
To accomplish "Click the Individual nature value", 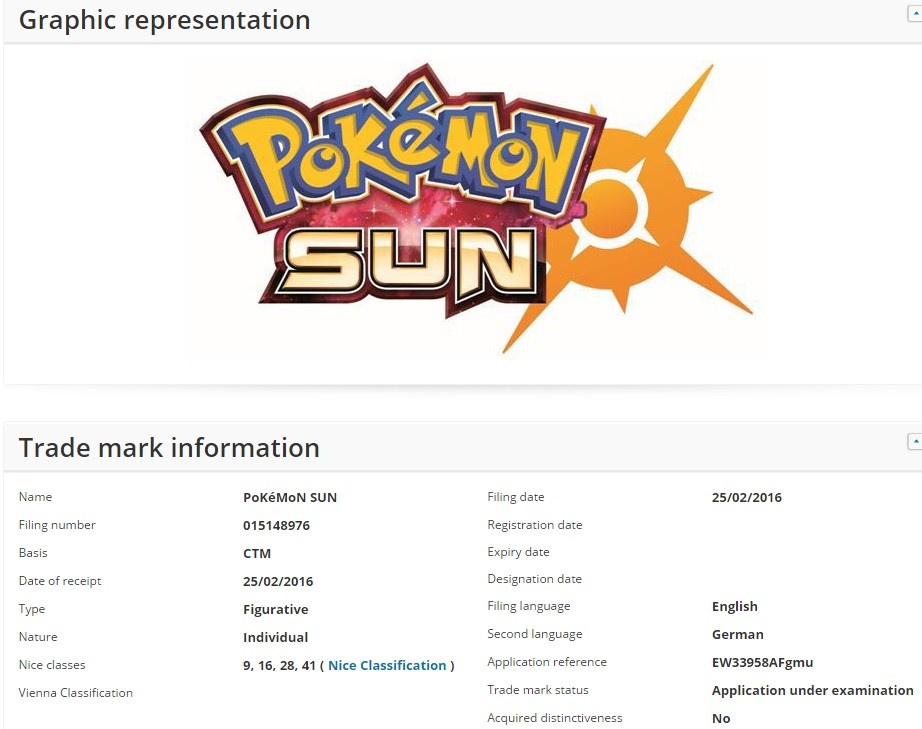I will 275,637.
